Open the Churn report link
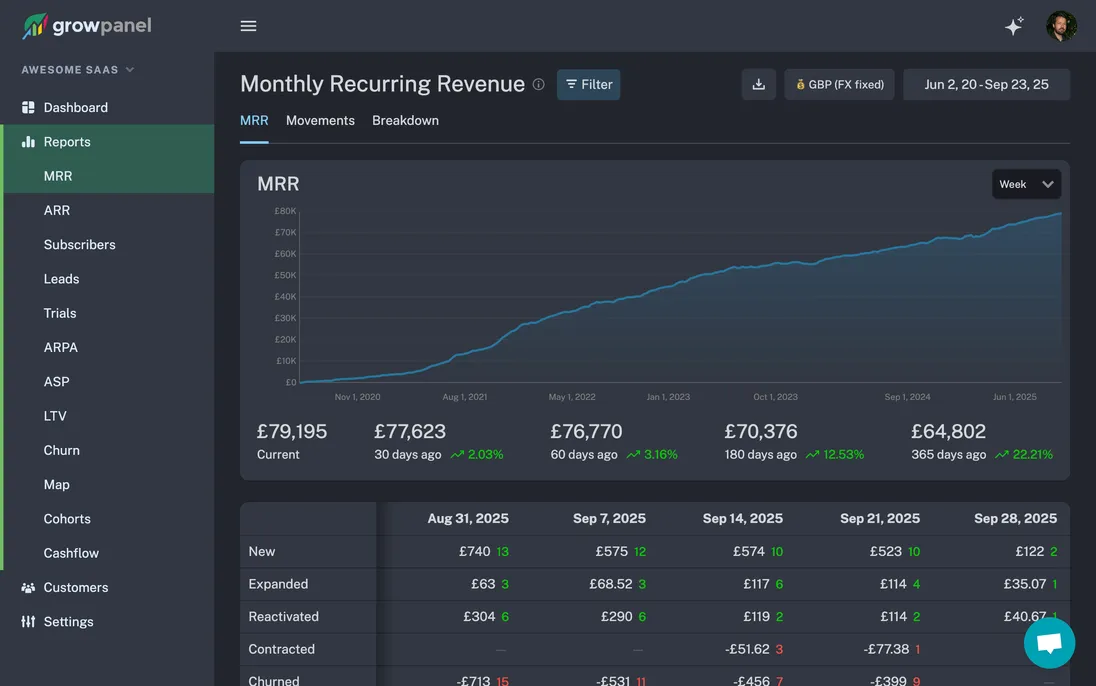The image size is (1096, 686). [x=61, y=451]
